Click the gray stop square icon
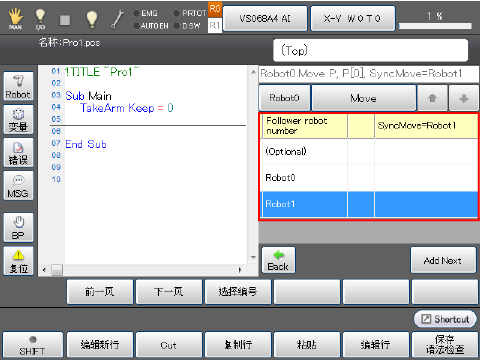The image size is (480, 360). 65,20
